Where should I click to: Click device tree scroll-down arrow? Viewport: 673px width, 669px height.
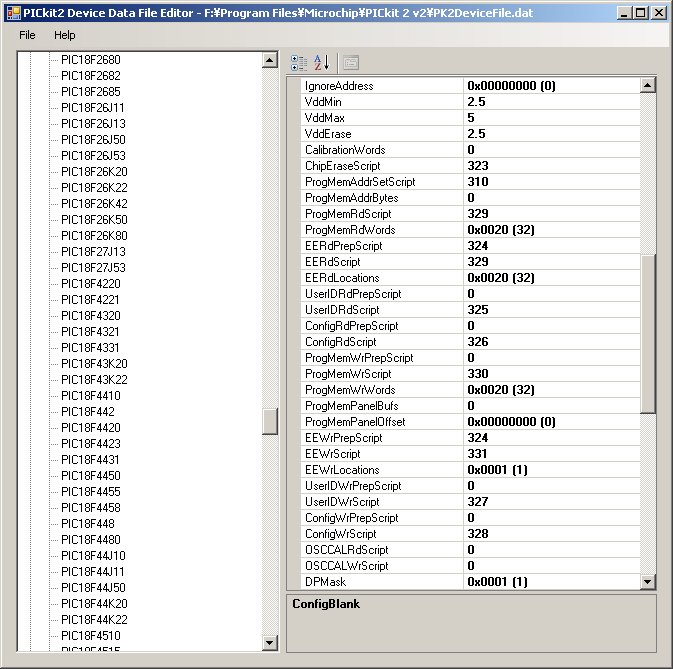point(270,642)
